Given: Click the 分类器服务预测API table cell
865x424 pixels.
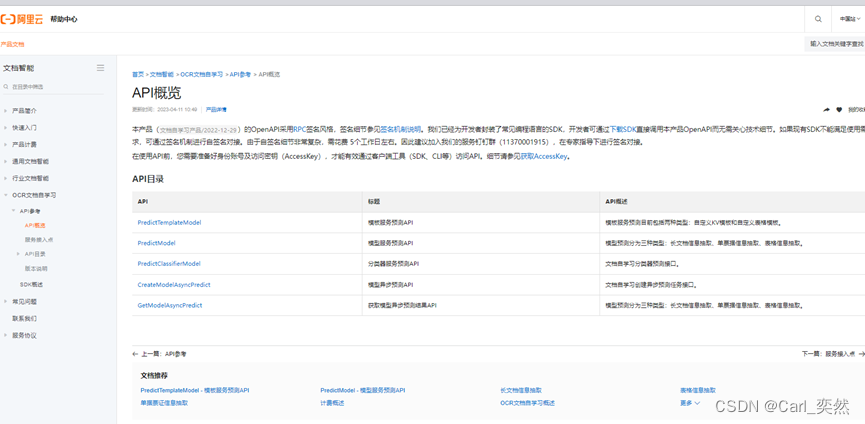Looking at the screenshot, I should click(480, 264).
